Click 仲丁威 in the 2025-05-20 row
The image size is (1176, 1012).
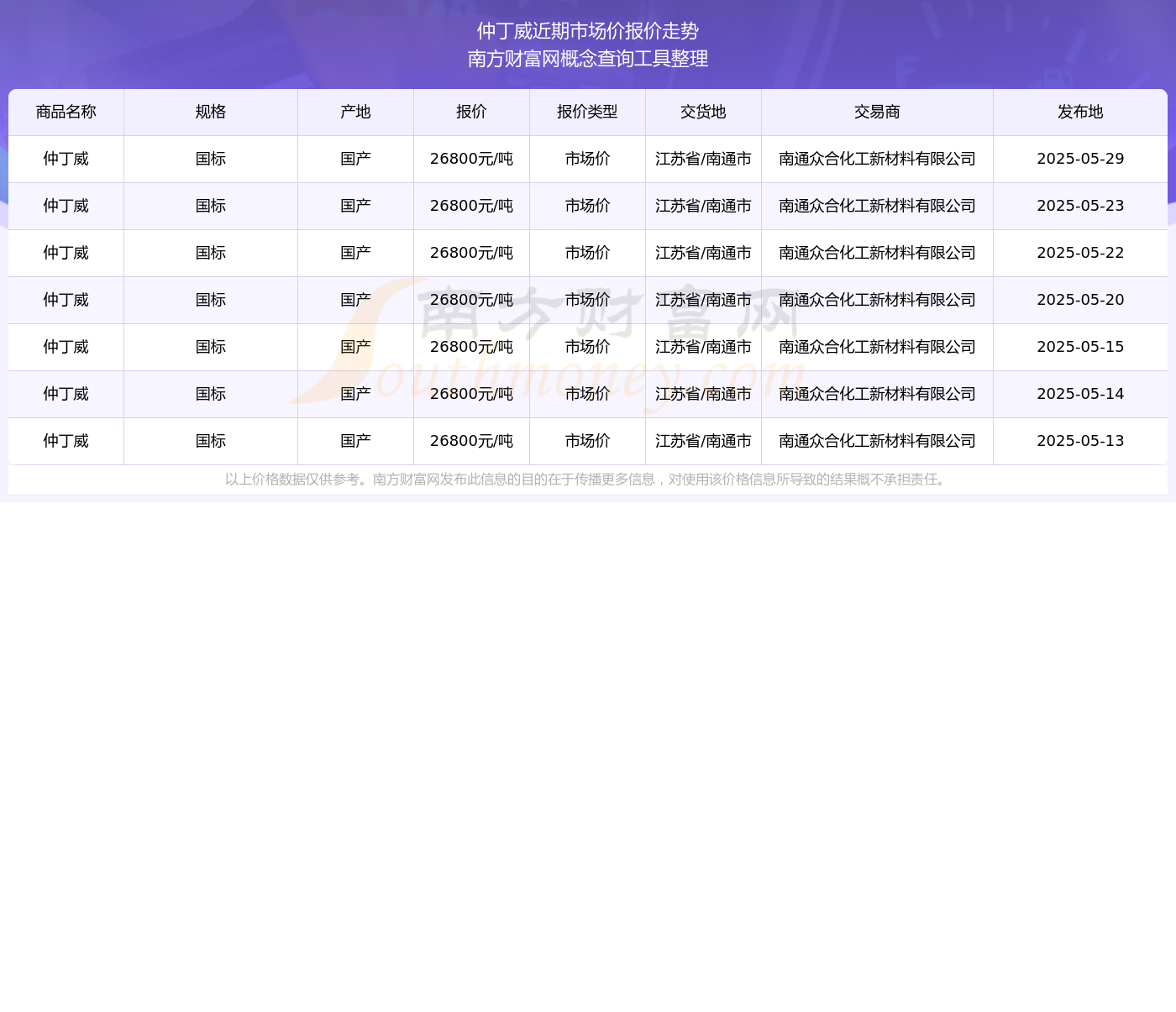click(66, 300)
